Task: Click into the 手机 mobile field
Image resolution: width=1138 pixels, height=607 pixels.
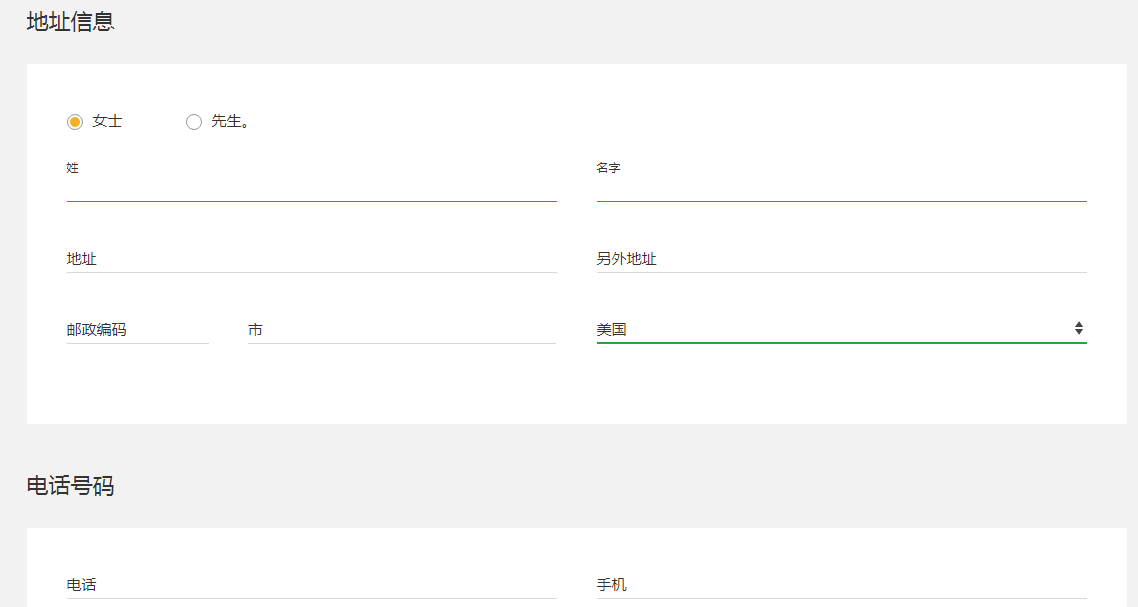Action: click(x=841, y=585)
